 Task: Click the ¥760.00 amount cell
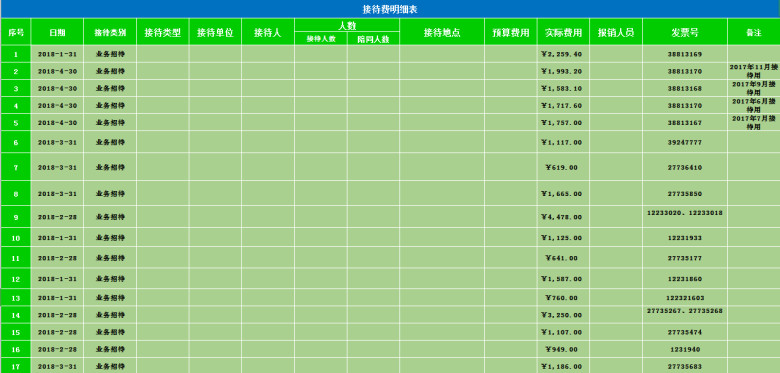pos(563,298)
